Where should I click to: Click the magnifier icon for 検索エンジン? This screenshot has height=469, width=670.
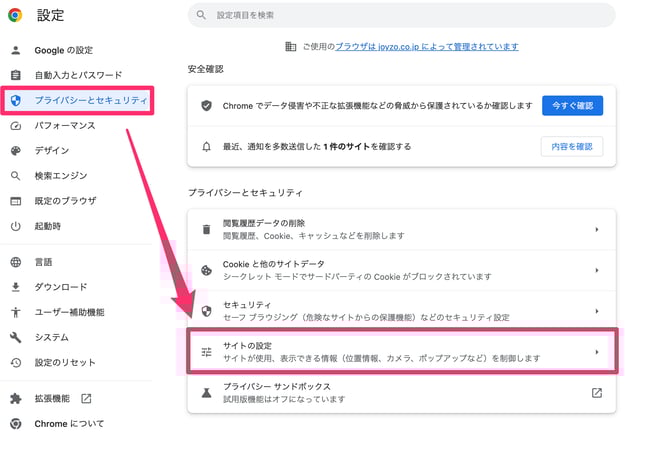pos(15,176)
